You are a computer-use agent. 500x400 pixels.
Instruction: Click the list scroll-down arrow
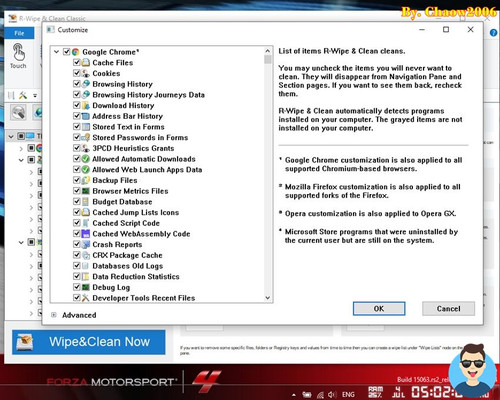pos(268,298)
